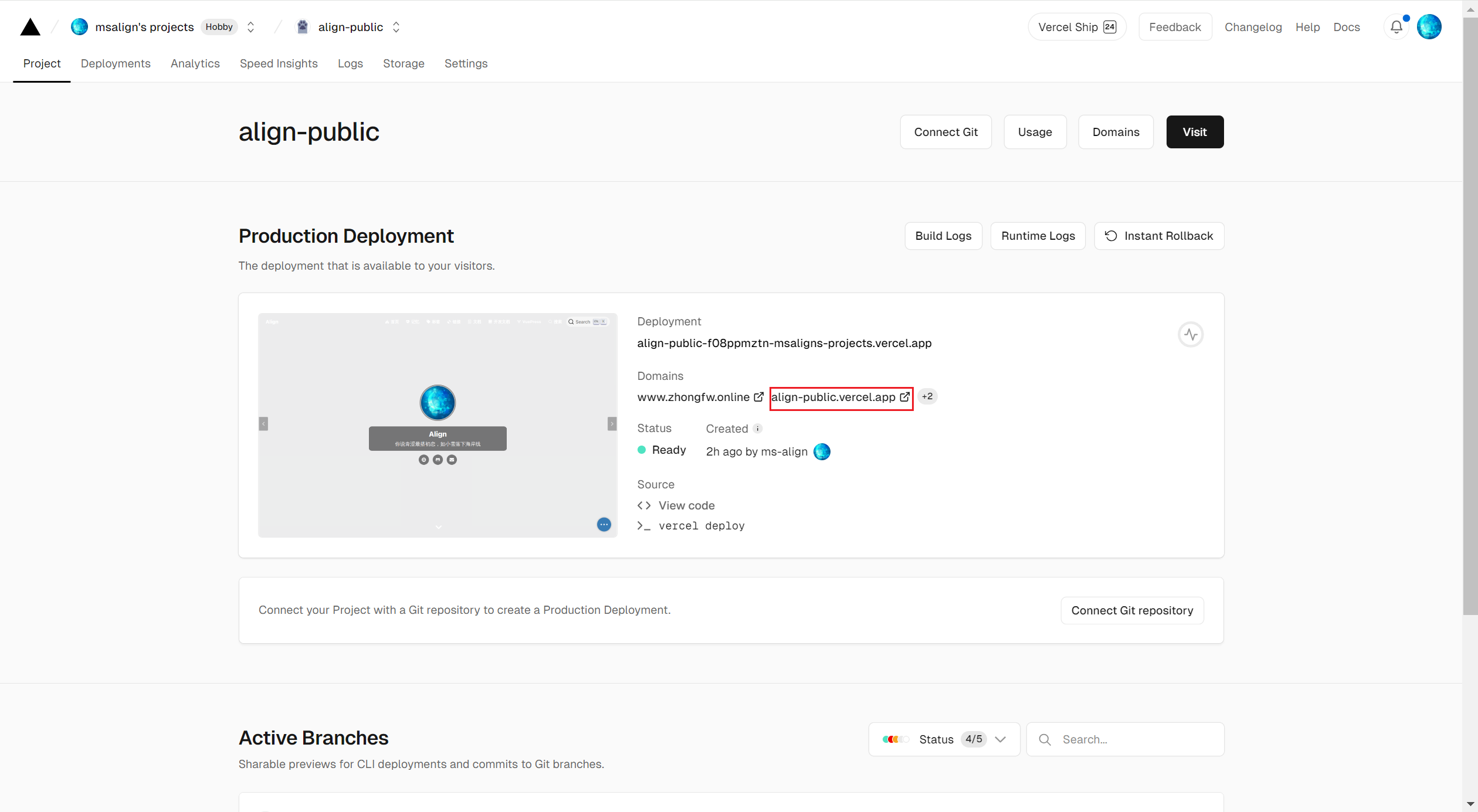The width and height of the screenshot is (1478, 812).
Task: Click the page vertical scrollbar
Action: click(x=1470, y=317)
